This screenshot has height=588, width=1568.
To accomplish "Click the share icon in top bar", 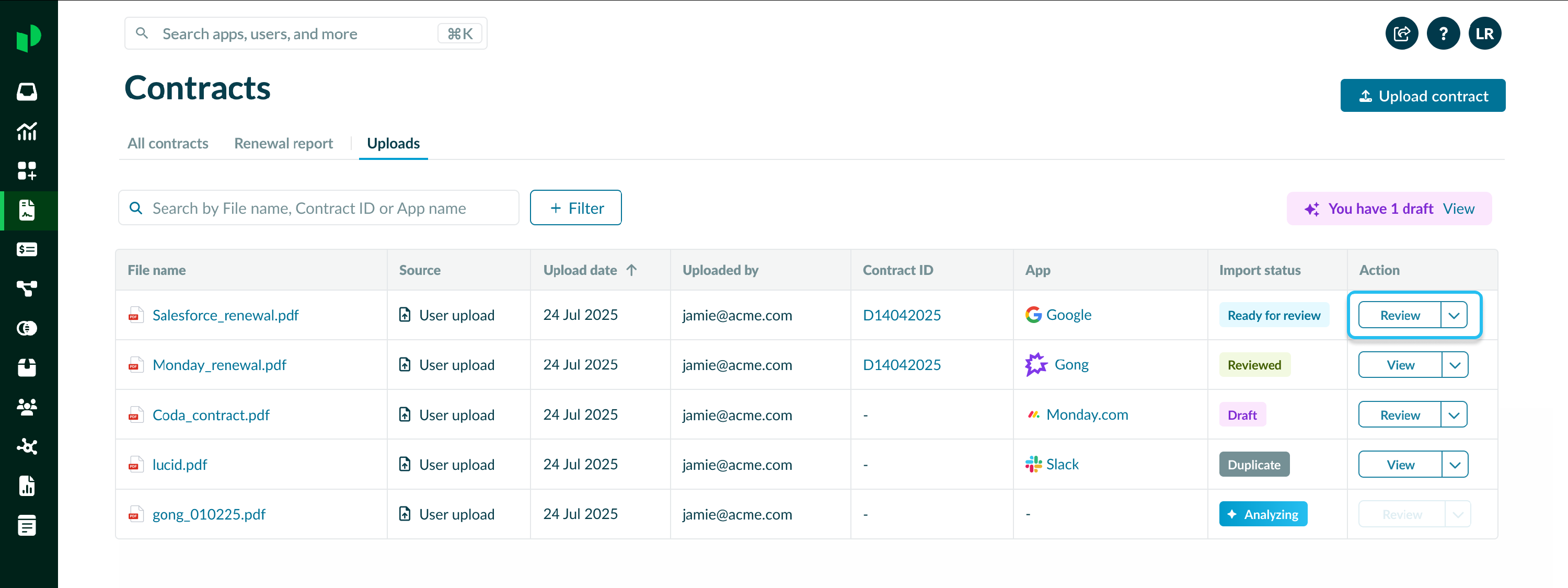I will [x=1401, y=33].
